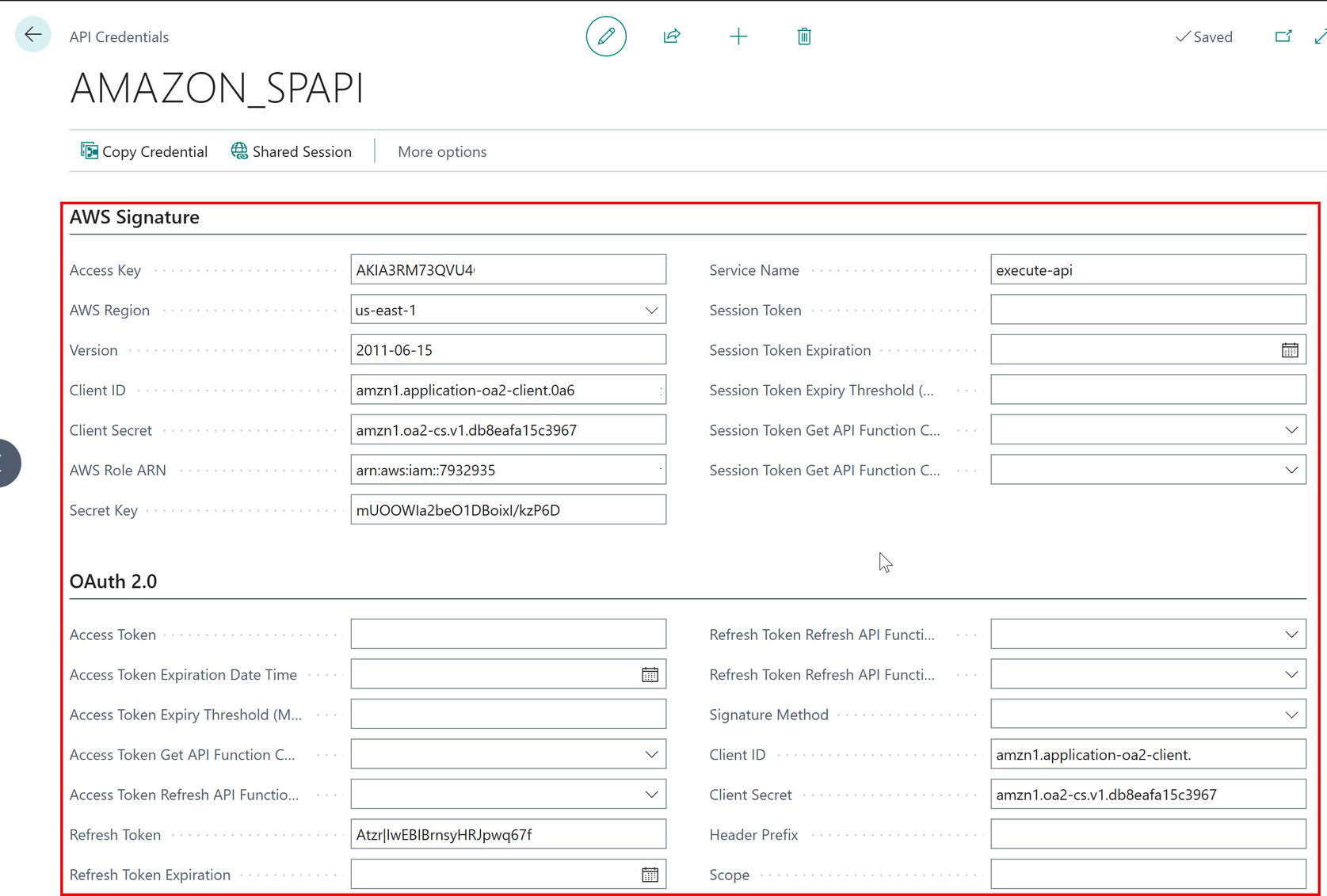Click the Header Prefix input field
The image size is (1327, 896).
click(x=1148, y=835)
